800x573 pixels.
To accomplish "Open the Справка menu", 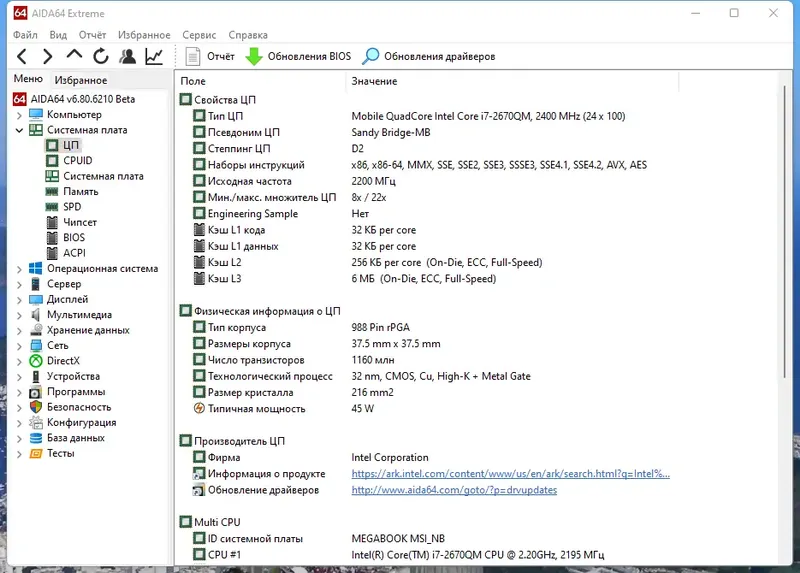I will [x=248, y=35].
